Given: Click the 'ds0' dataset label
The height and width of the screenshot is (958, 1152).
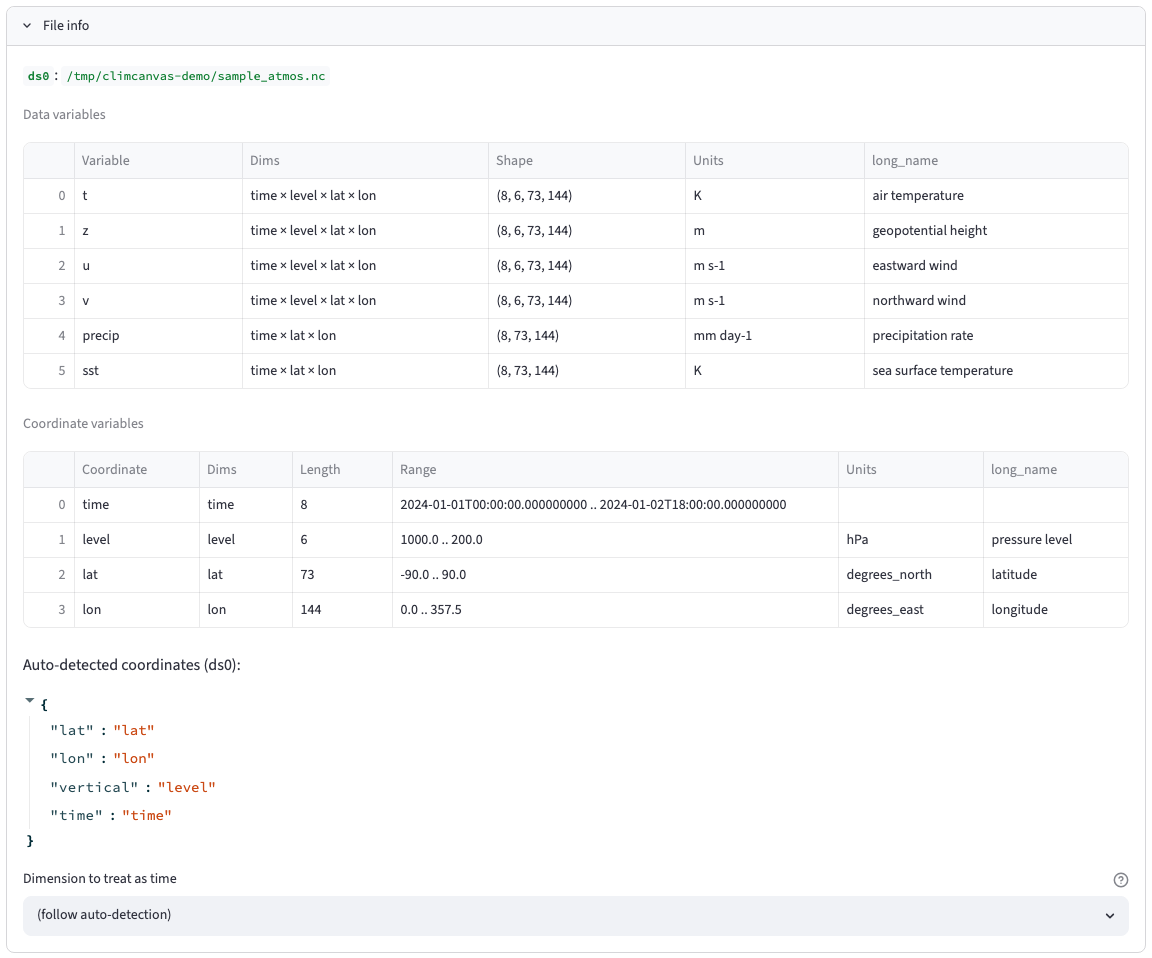Looking at the screenshot, I should point(38,76).
